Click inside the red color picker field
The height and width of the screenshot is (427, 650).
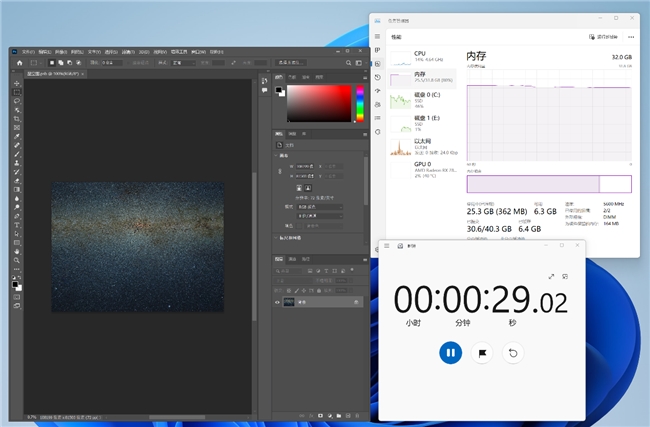click(319, 103)
